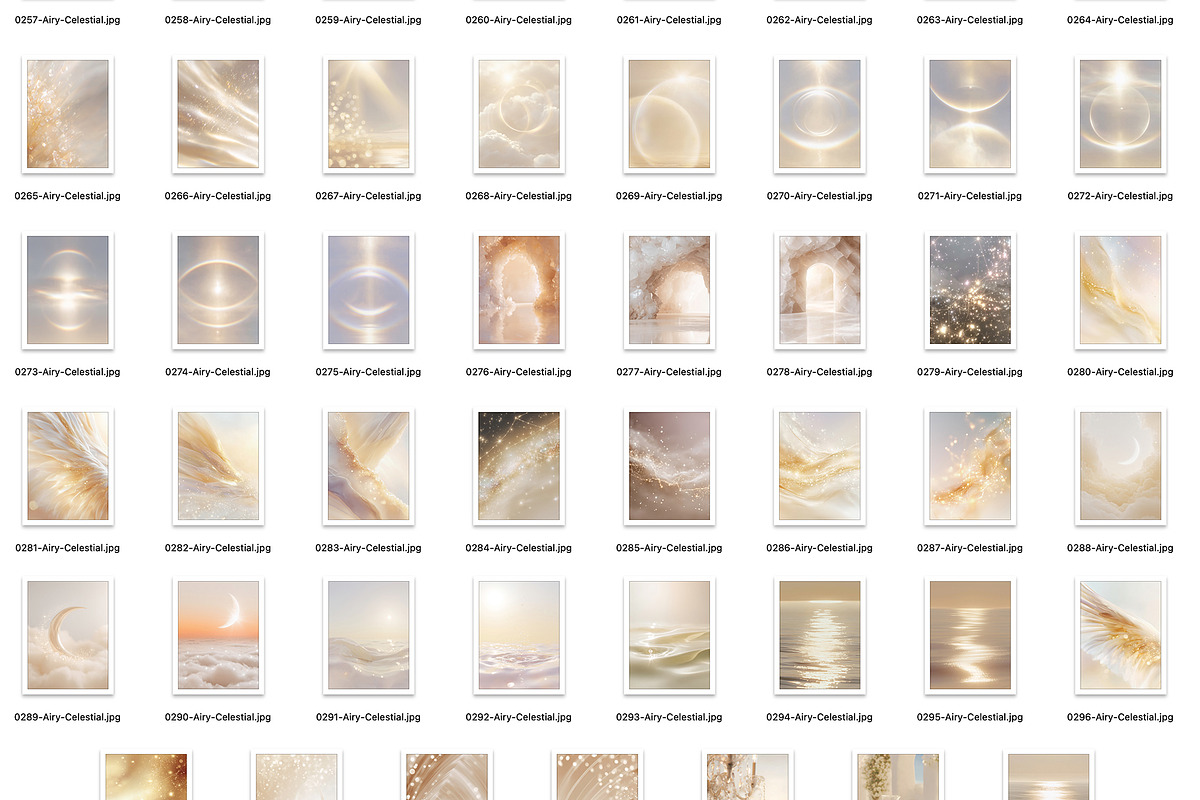The width and height of the screenshot is (1200, 800).
Task: Pick the thumbnail above 0272-Airy-Celestial.jpg
Action: [x=1120, y=114]
